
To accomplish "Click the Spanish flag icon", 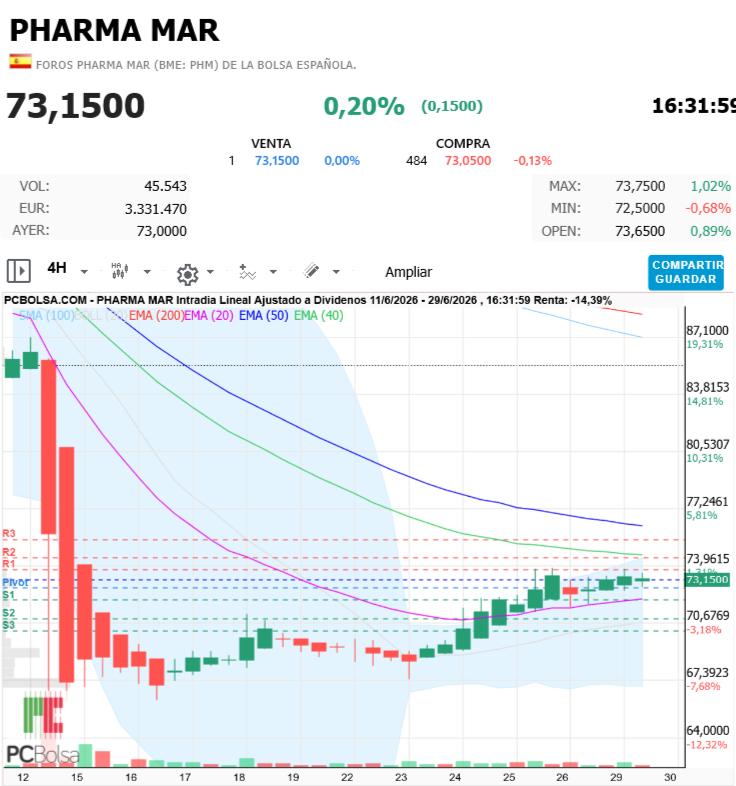I will pos(20,62).
